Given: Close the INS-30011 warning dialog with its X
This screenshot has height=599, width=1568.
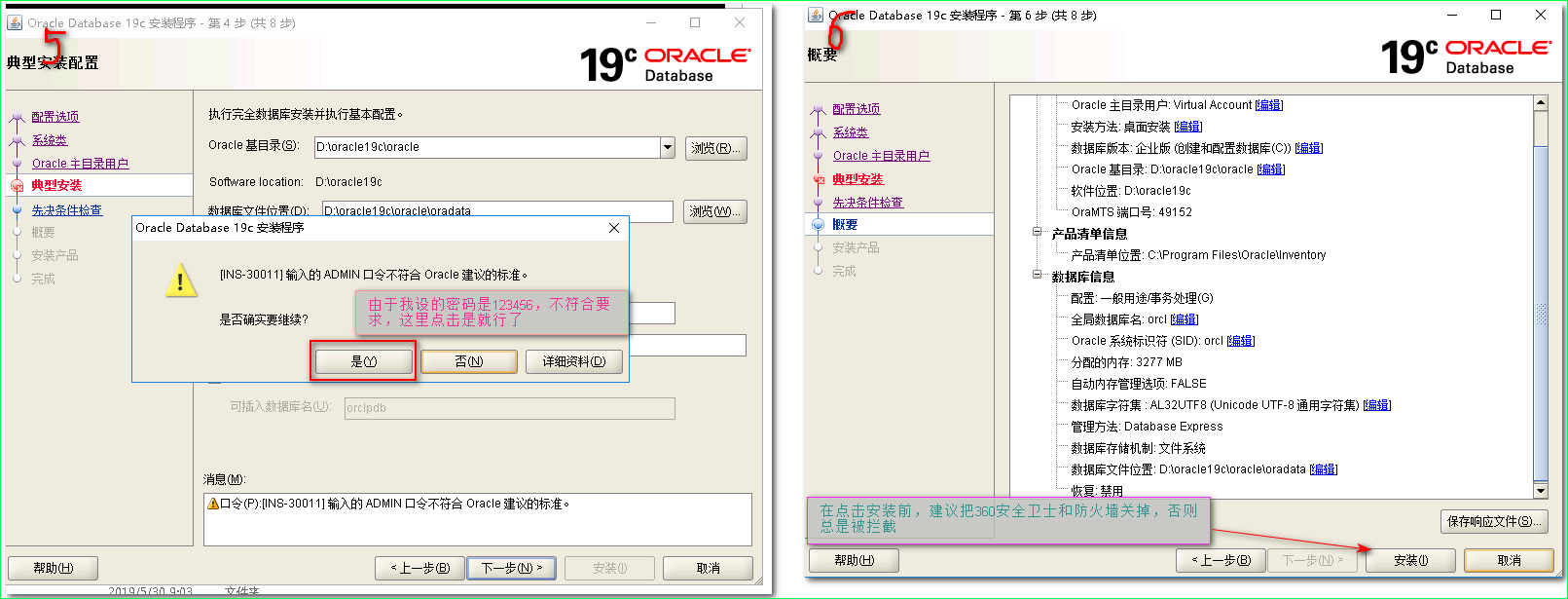Looking at the screenshot, I should coord(613,228).
